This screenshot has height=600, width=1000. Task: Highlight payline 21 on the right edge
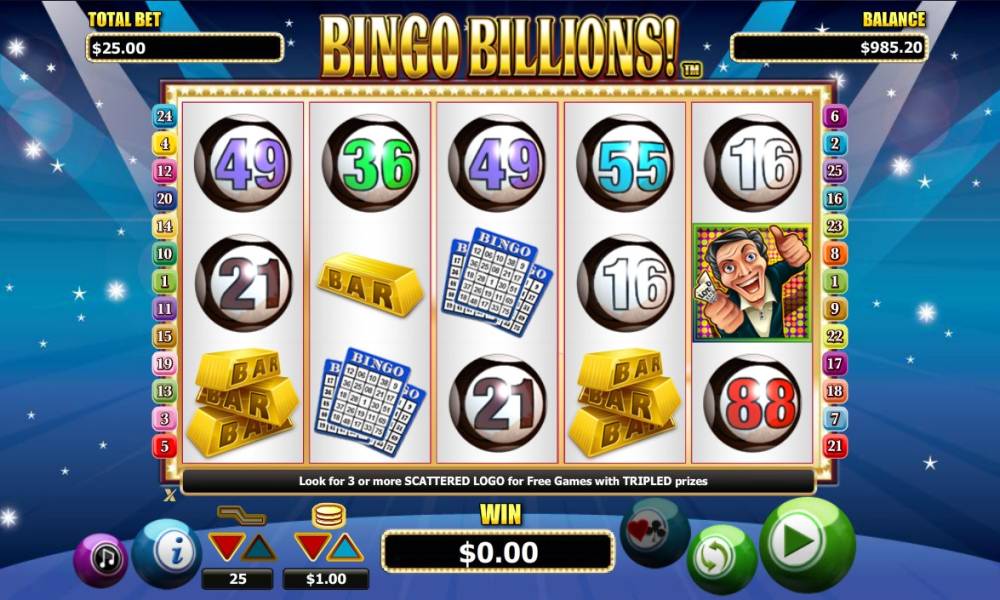[x=835, y=446]
